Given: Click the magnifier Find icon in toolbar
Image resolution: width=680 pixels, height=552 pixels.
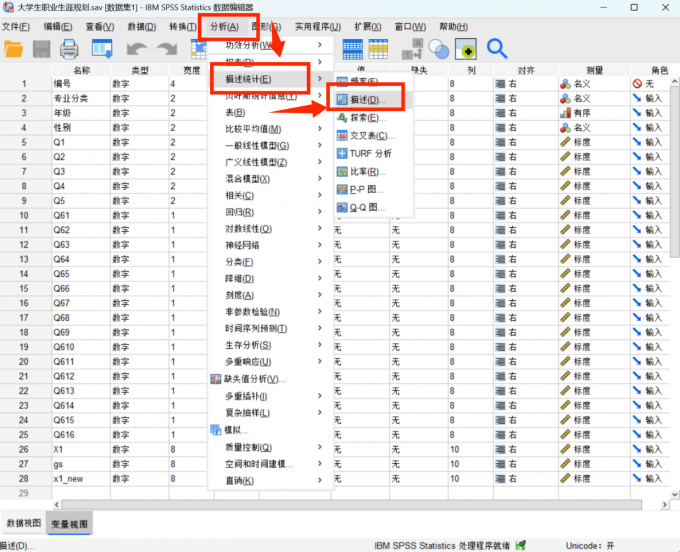Looking at the screenshot, I should pyautogui.click(x=497, y=48).
